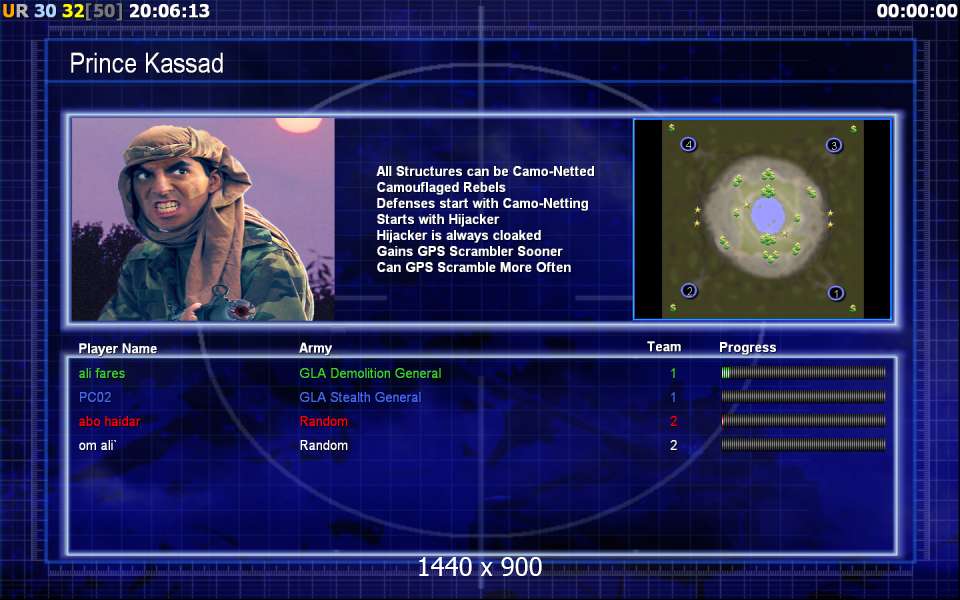
Task: Click 'Can GPS Scramble More Often' line
Action: click(473, 267)
